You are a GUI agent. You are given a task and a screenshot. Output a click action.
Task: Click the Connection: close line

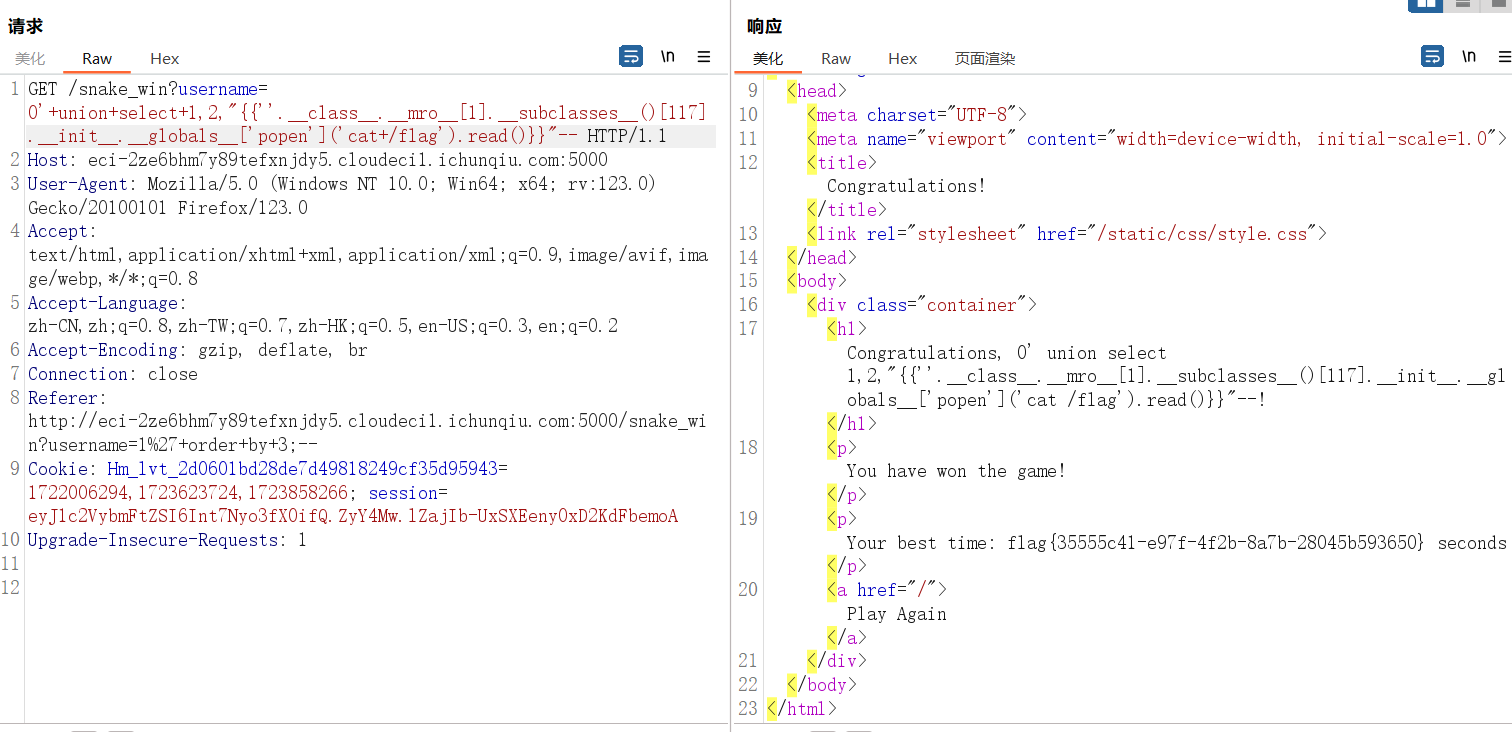click(x=113, y=374)
